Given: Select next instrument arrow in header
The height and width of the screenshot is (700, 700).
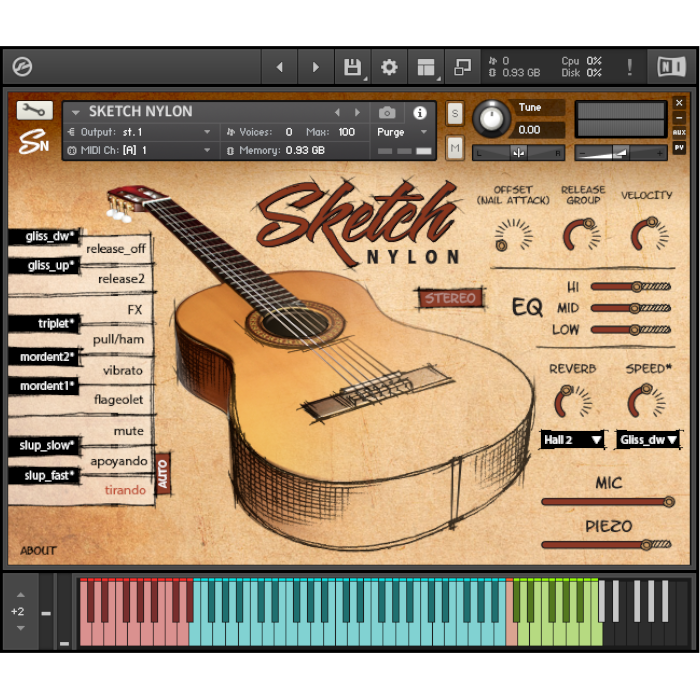Looking at the screenshot, I should 357,112.
